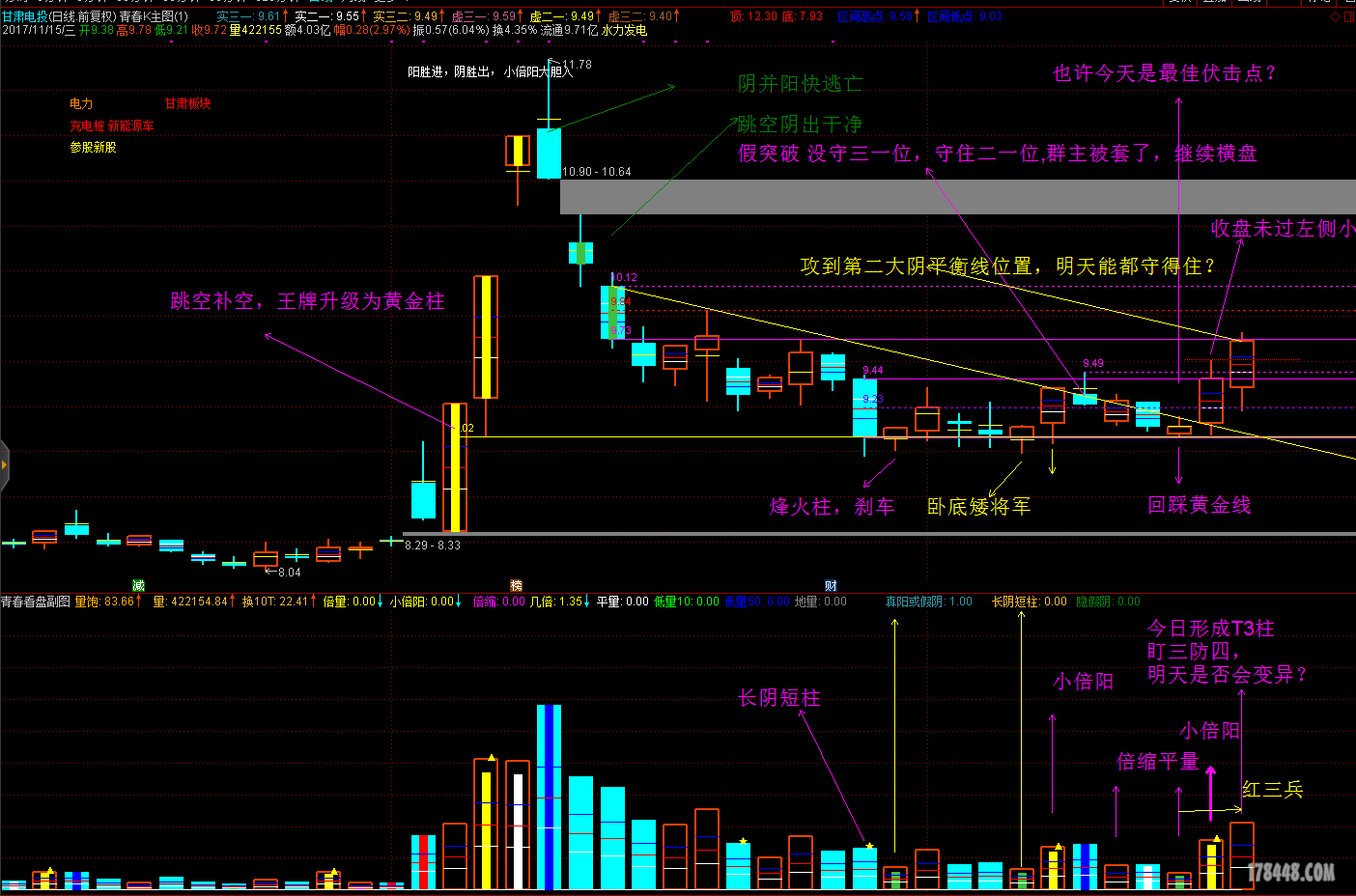Select the 电力 sector tag
Image resolution: width=1356 pixels, height=896 pixels.
(81, 103)
